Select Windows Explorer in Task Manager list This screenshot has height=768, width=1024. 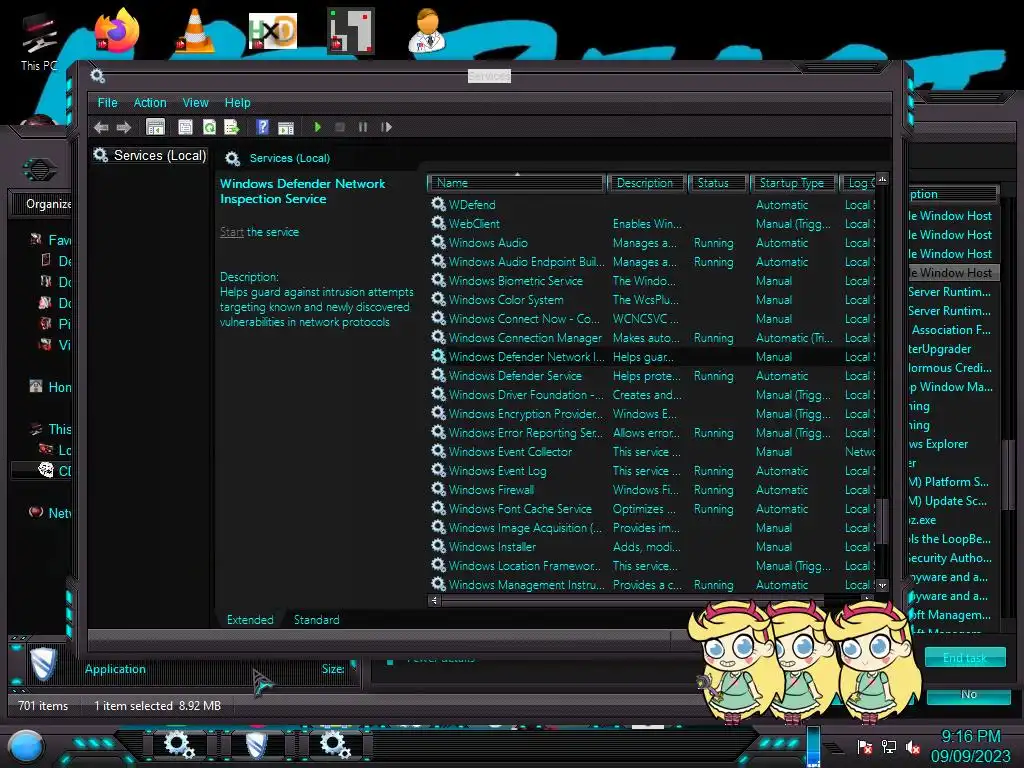952,444
